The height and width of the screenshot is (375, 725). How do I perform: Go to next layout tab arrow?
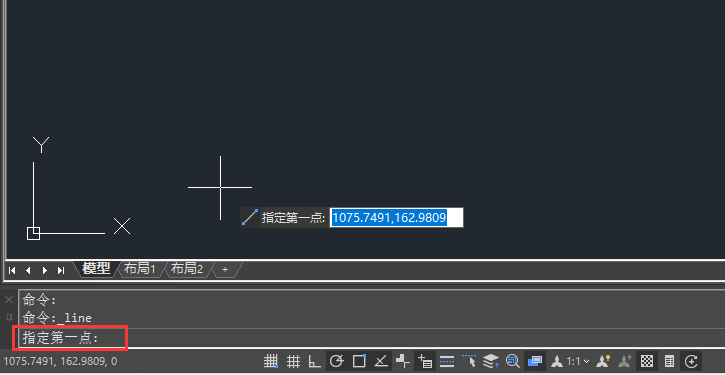(x=45, y=270)
